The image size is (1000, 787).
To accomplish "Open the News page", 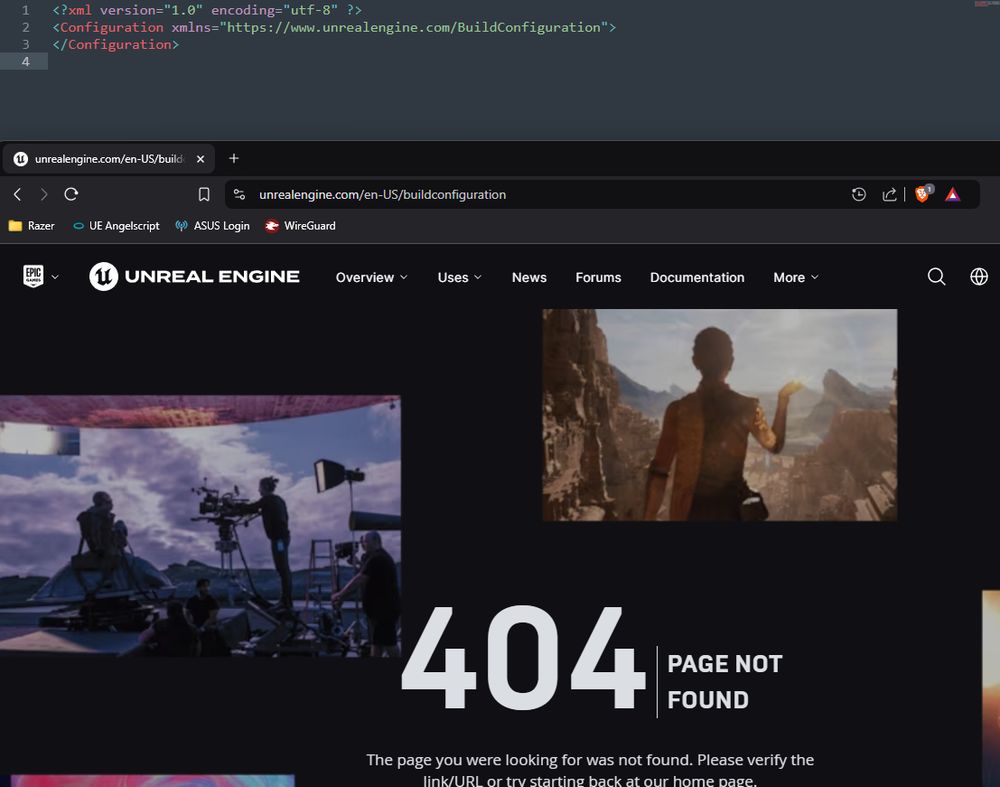I will (529, 277).
